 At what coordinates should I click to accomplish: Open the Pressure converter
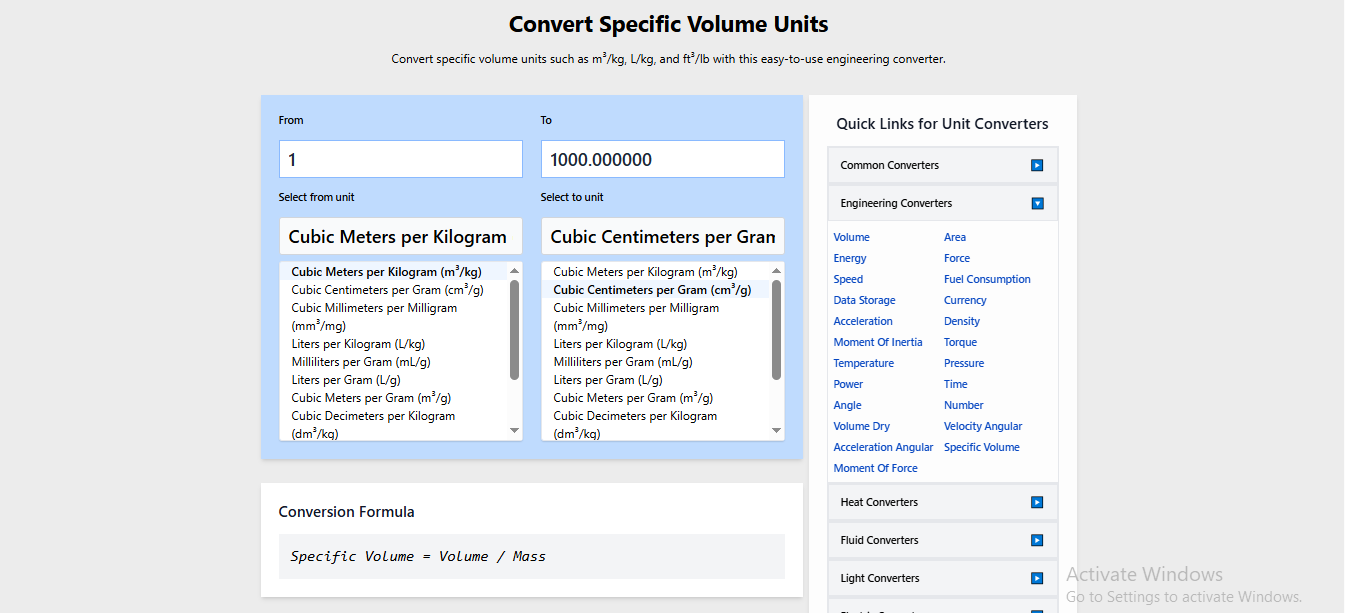click(x=963, y=362)
